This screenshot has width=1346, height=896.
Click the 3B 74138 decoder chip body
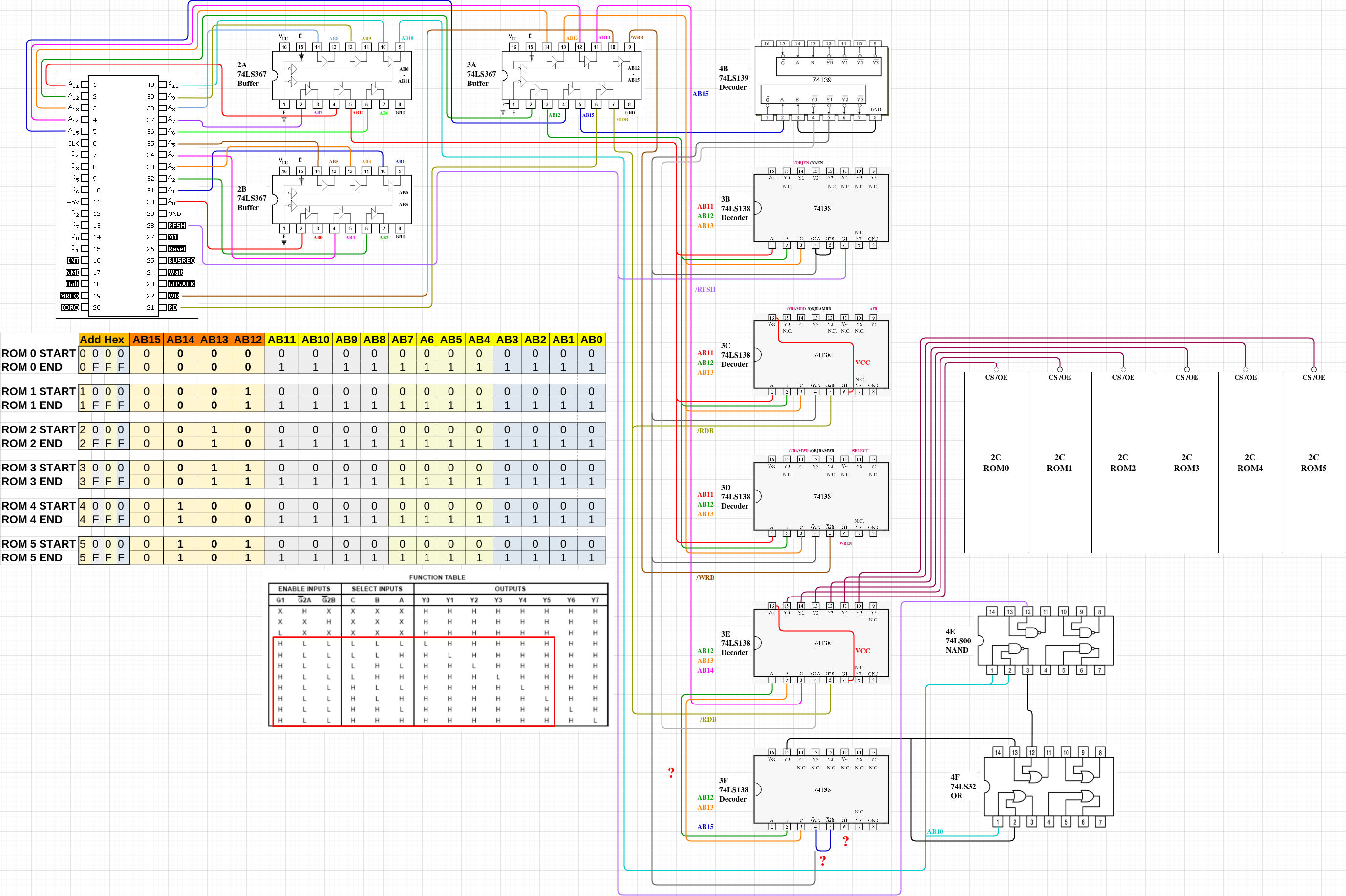821,208
